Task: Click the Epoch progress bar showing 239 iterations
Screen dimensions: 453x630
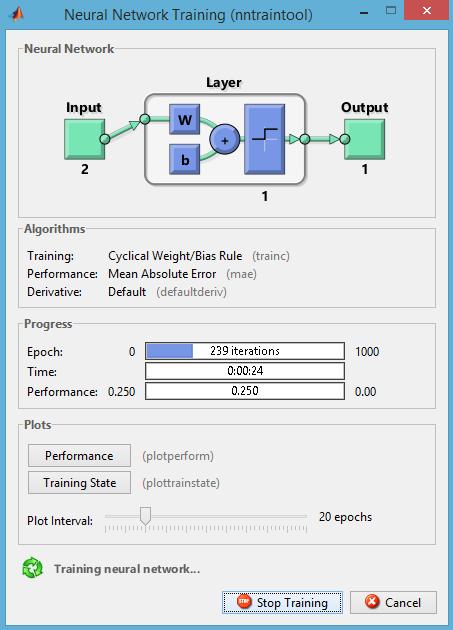Action: [x=245, y=351]
